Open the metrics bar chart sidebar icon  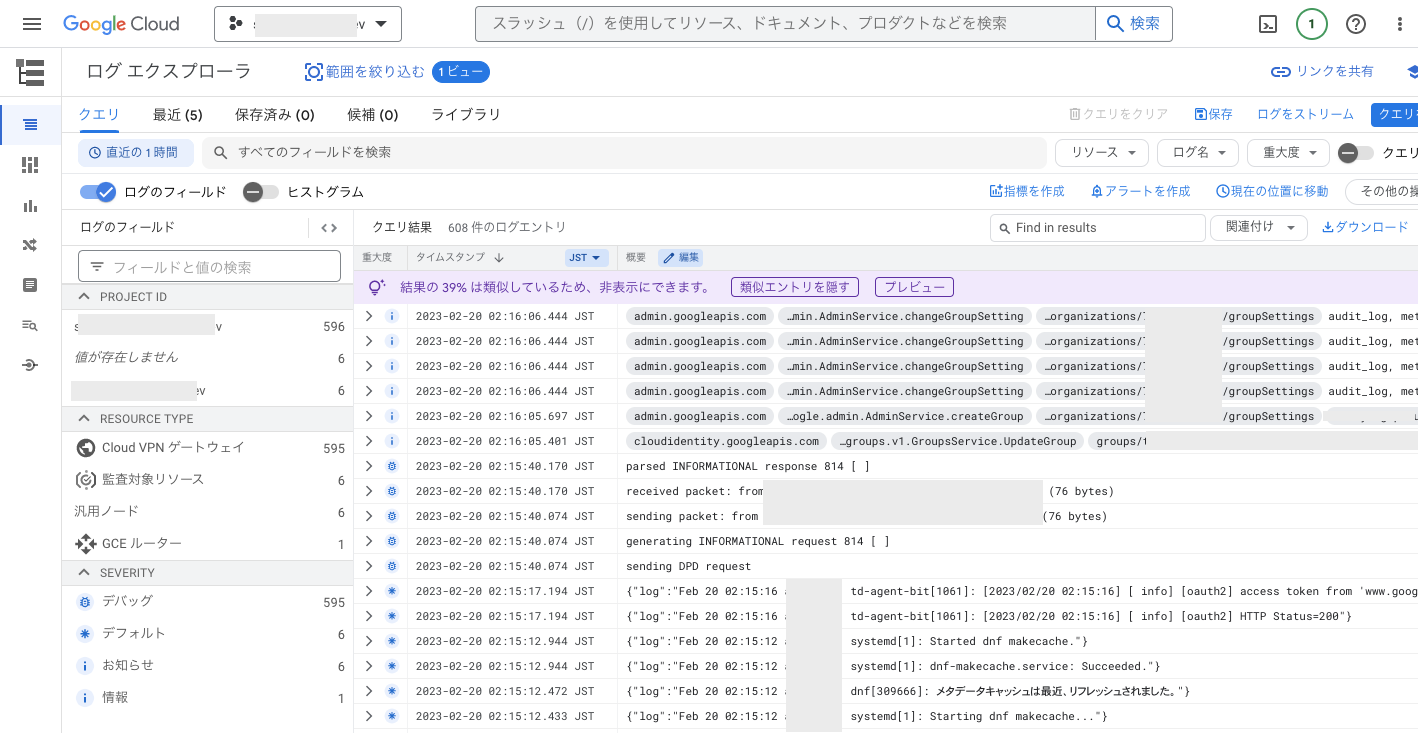pyautogui.click(x=30, y=205)
